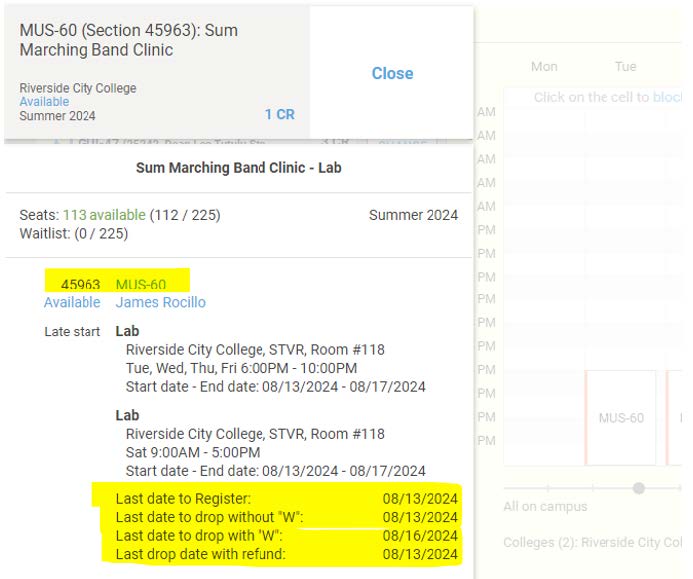Close the MUS-60 section details panel
Image resolution: width=693 pixels, height=579 pixels.
392,73
